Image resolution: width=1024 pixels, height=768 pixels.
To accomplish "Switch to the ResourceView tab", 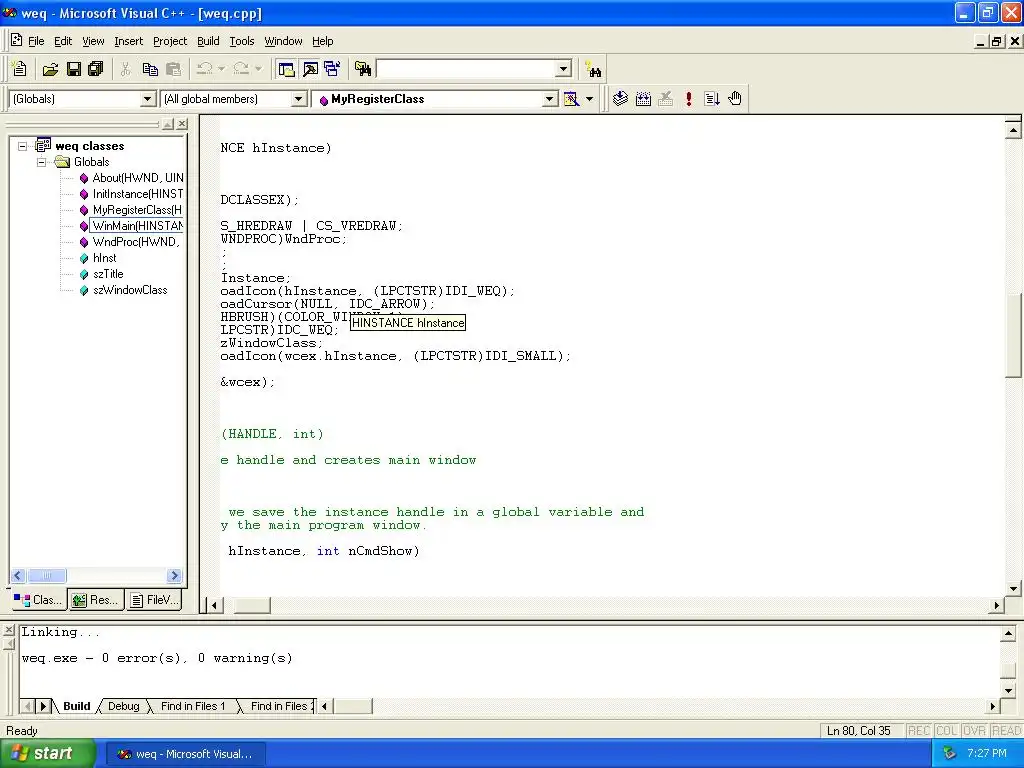I will pyautogui.click(x=95, y=600).
